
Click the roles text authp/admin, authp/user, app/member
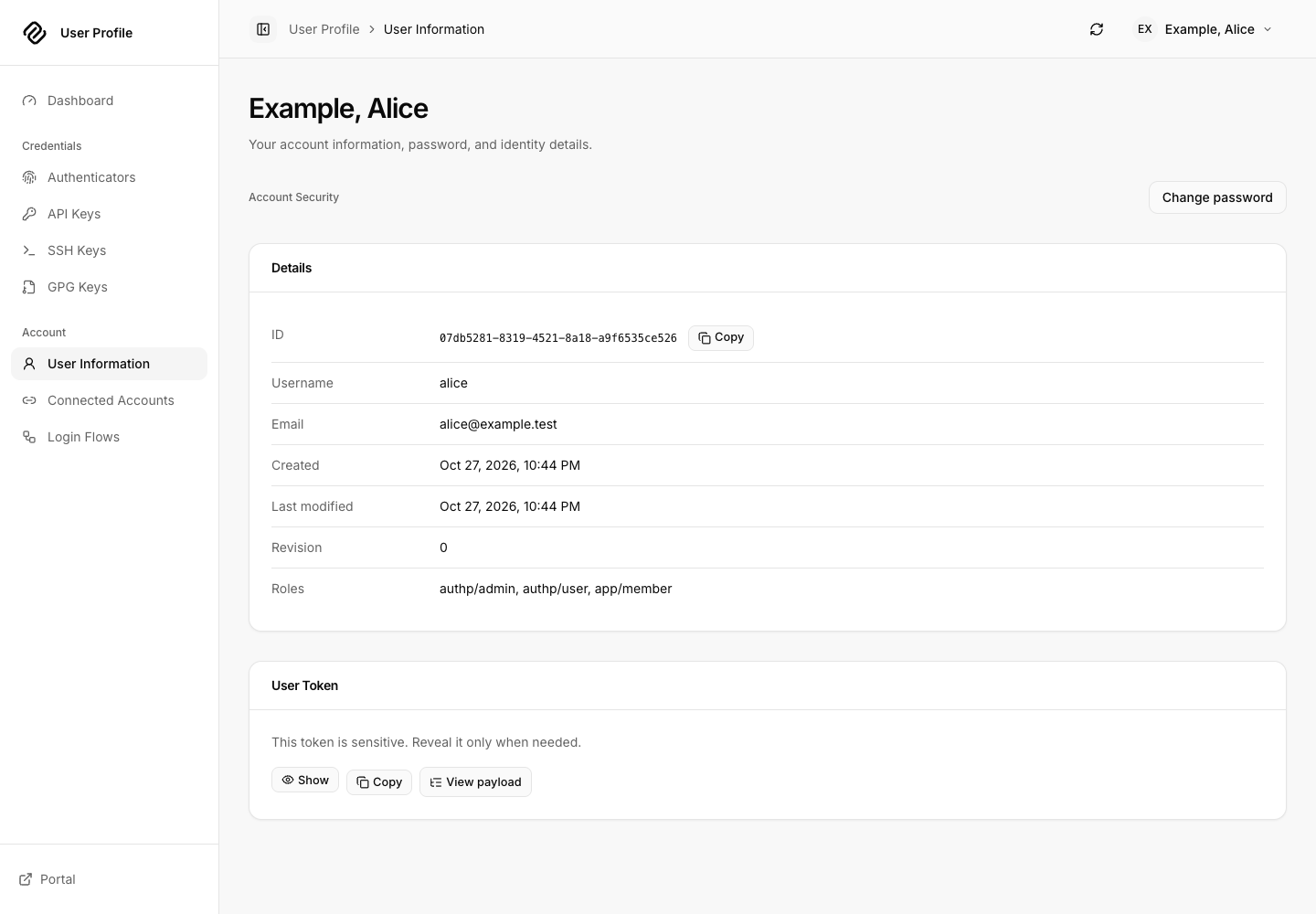point(556,589)
